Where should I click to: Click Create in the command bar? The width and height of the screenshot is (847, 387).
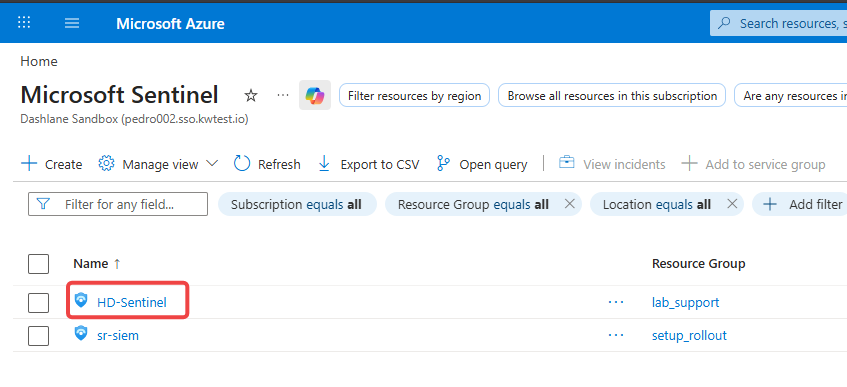pyautogui.click(x=52, y=164)
